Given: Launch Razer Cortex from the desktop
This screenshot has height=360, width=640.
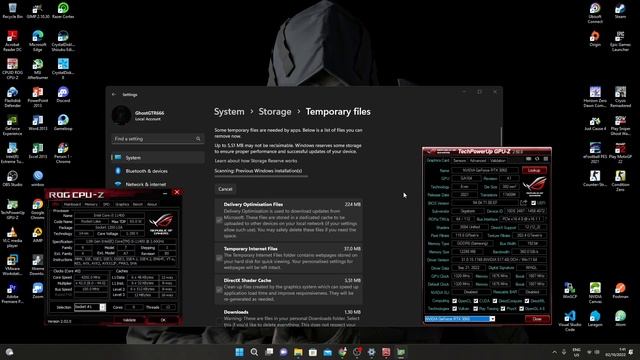Looking at the screenshot, I should click(x=63, y=11).
